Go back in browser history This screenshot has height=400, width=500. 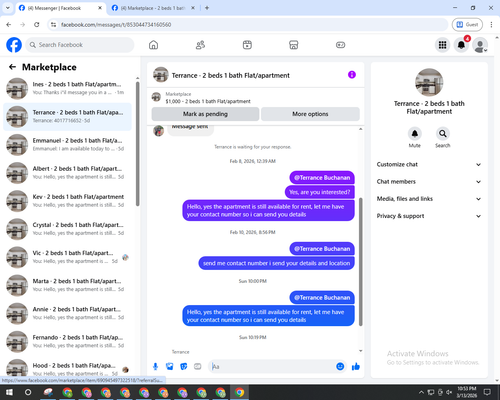[9, 24]
